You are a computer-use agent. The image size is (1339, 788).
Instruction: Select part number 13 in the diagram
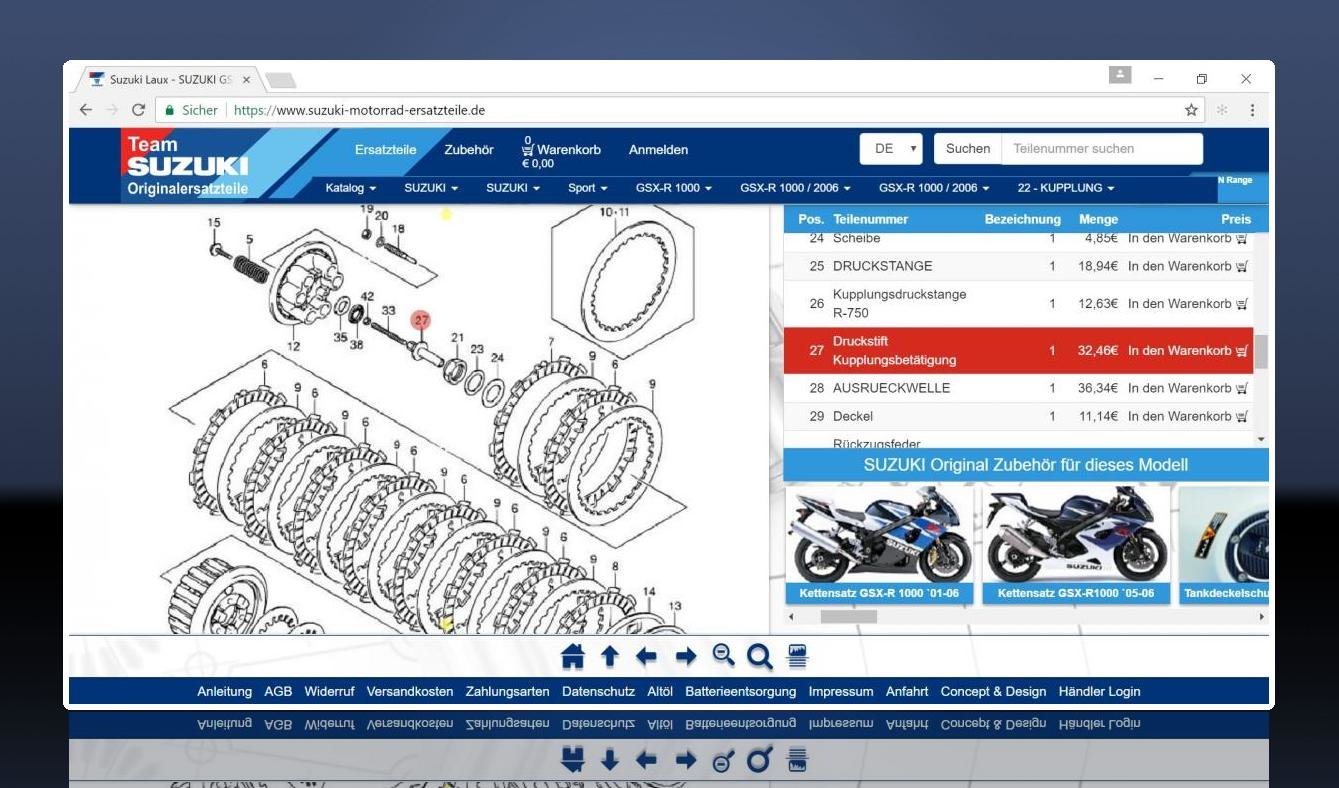[675, 606]
